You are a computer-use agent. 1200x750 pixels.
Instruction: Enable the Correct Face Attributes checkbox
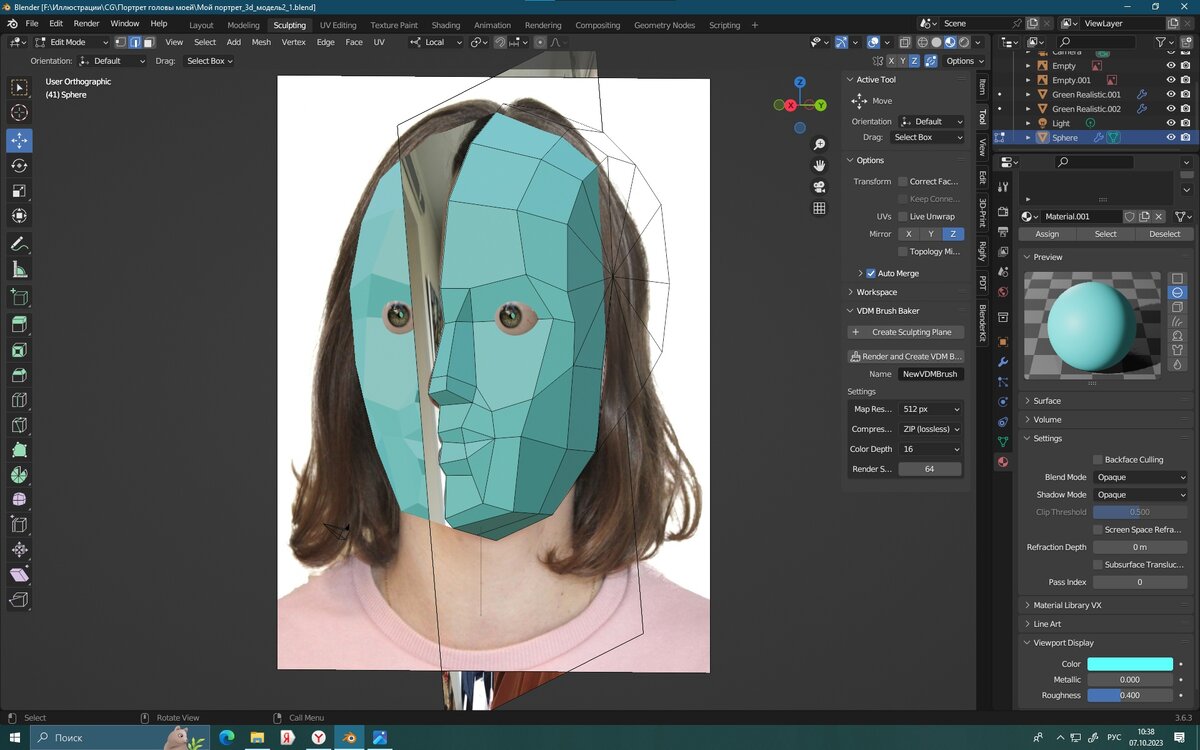pos(903,181)
